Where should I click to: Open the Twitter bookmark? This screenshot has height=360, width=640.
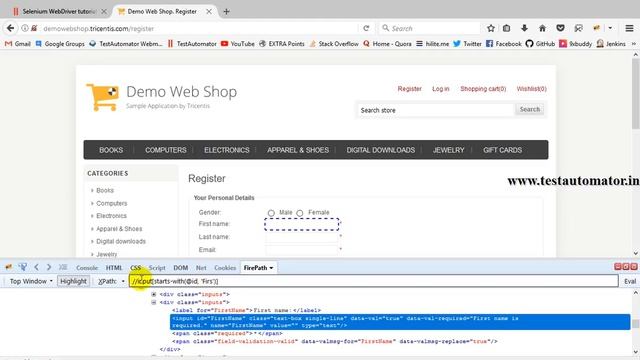tap(467, 44)
